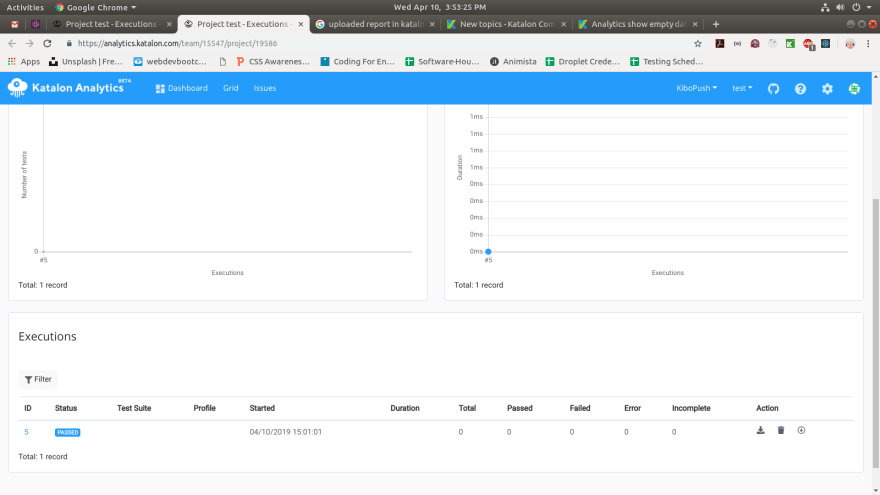
Task: Open the Coding For Entrepreneurs bookmark
Action: (358, 62)
